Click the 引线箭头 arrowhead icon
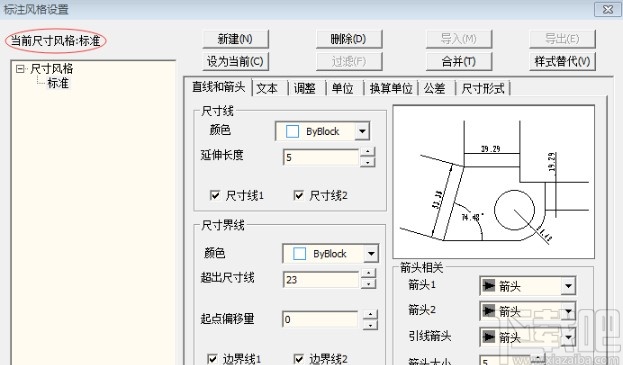623x365 pixels. [x=489, y=336]
